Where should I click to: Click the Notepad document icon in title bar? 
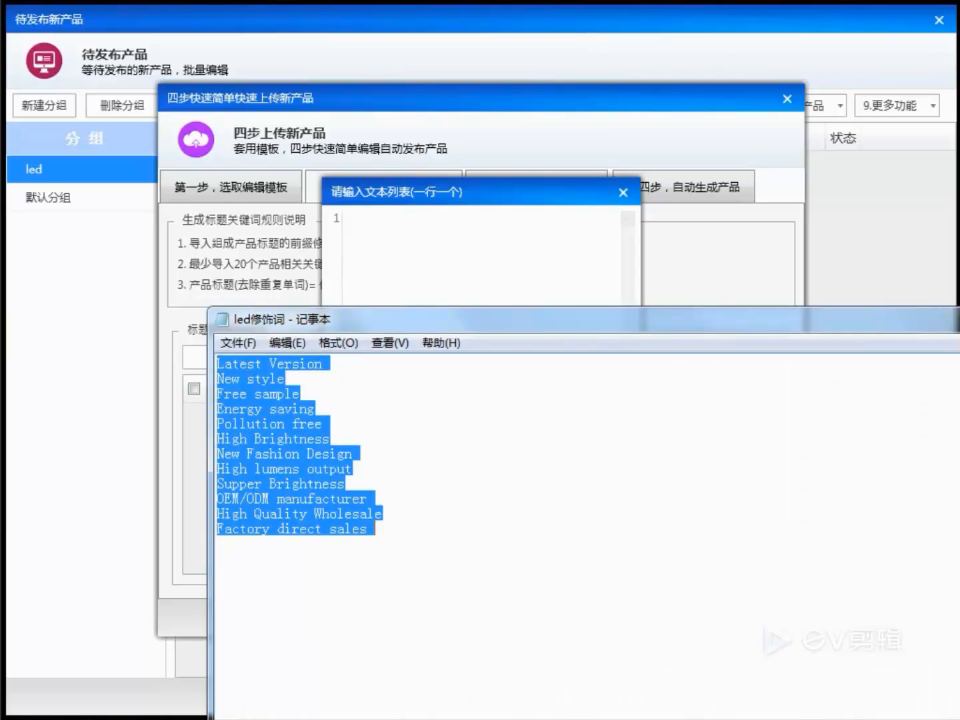click(x=222, y=319)
